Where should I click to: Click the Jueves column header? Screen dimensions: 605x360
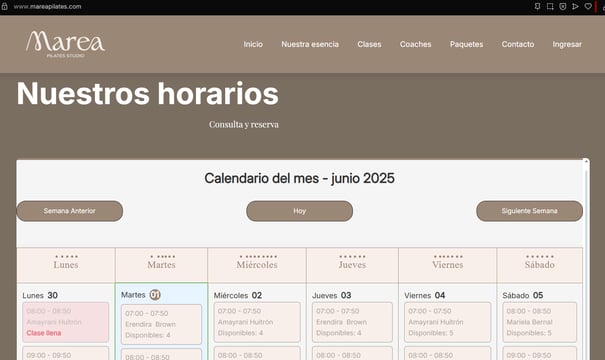[x=352, y=265]
